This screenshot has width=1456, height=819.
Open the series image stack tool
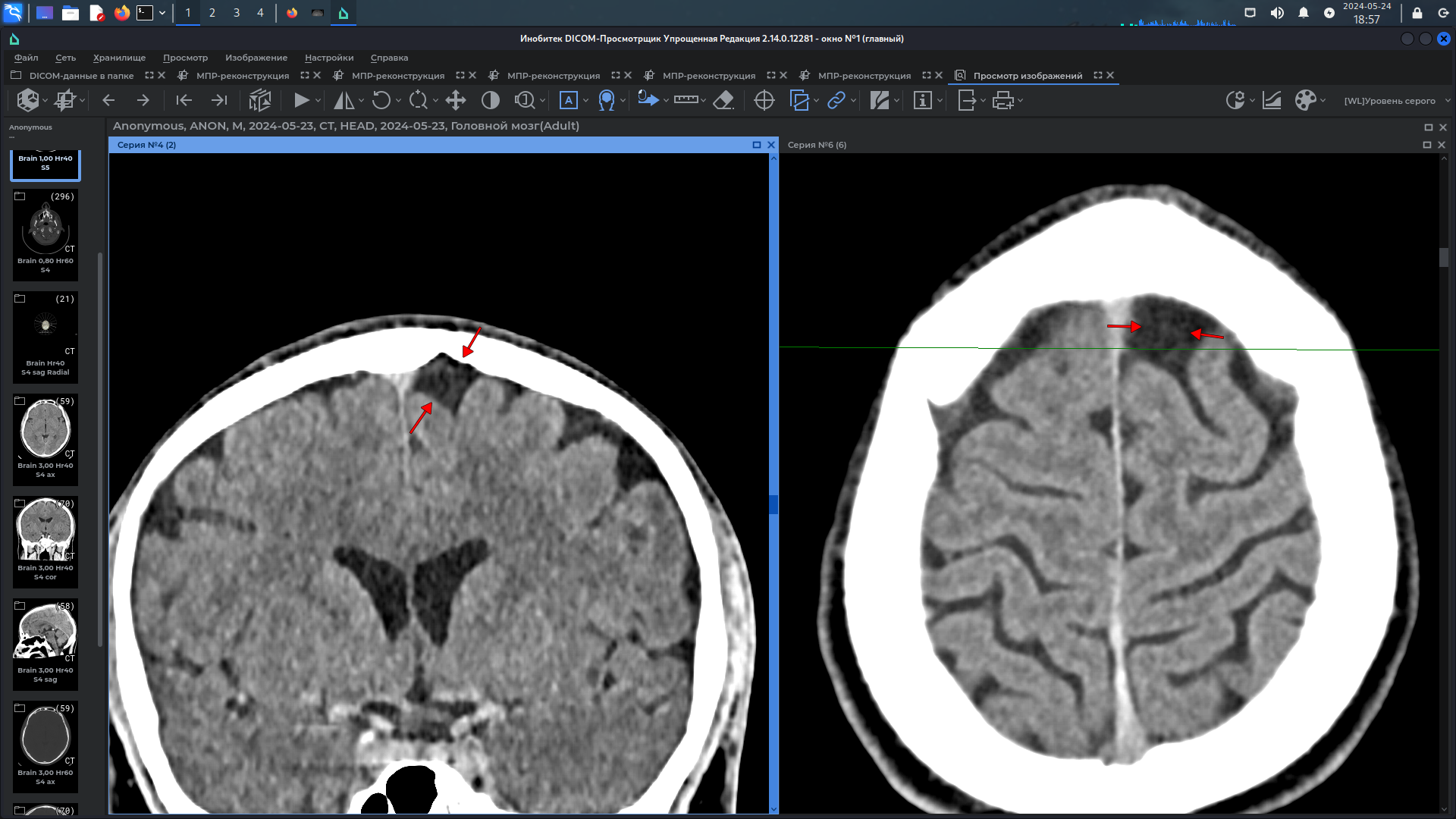pos(259,100)
